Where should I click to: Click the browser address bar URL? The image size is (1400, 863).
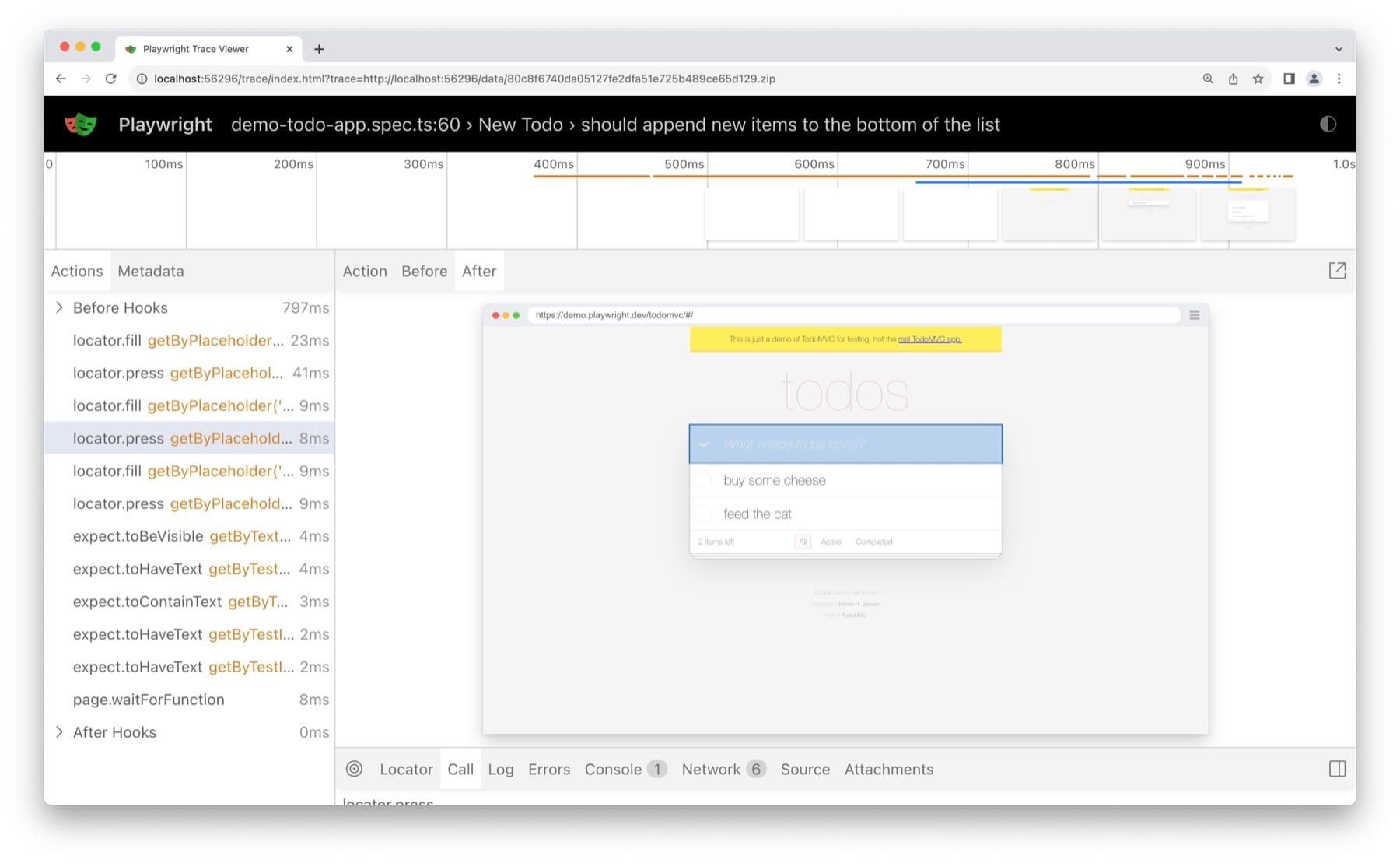464,79
